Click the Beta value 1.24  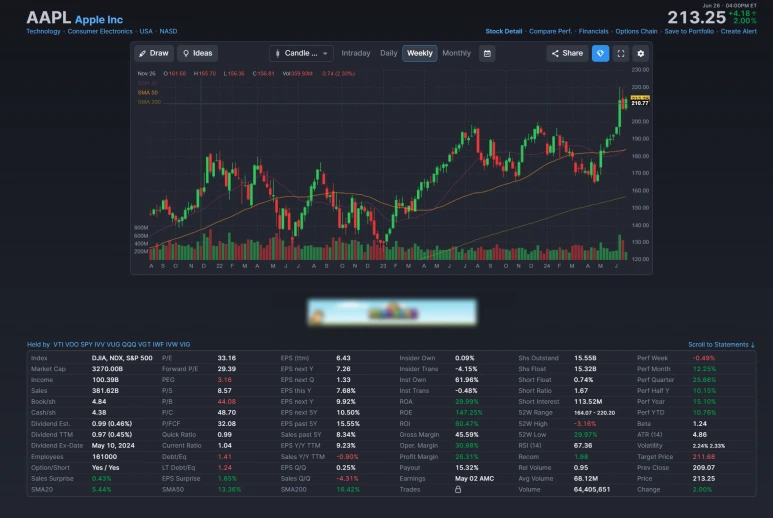700,424
